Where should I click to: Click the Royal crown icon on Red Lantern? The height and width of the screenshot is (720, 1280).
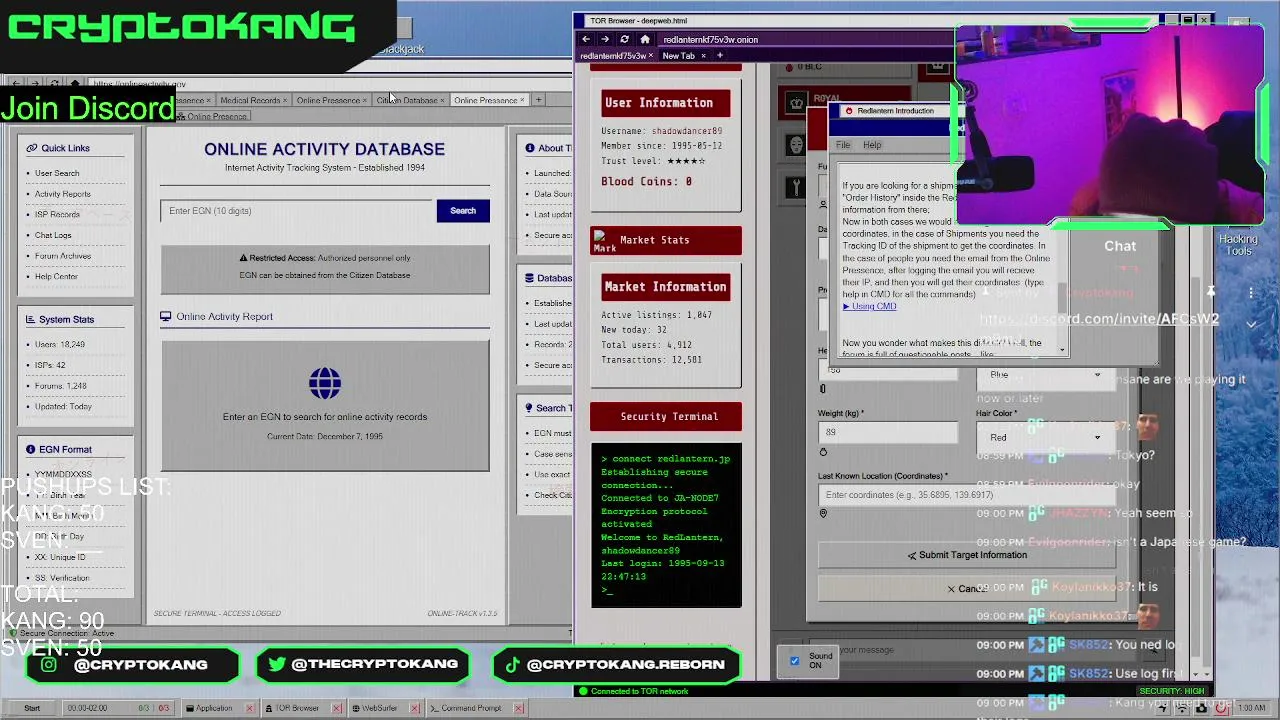tap(796, 103)
